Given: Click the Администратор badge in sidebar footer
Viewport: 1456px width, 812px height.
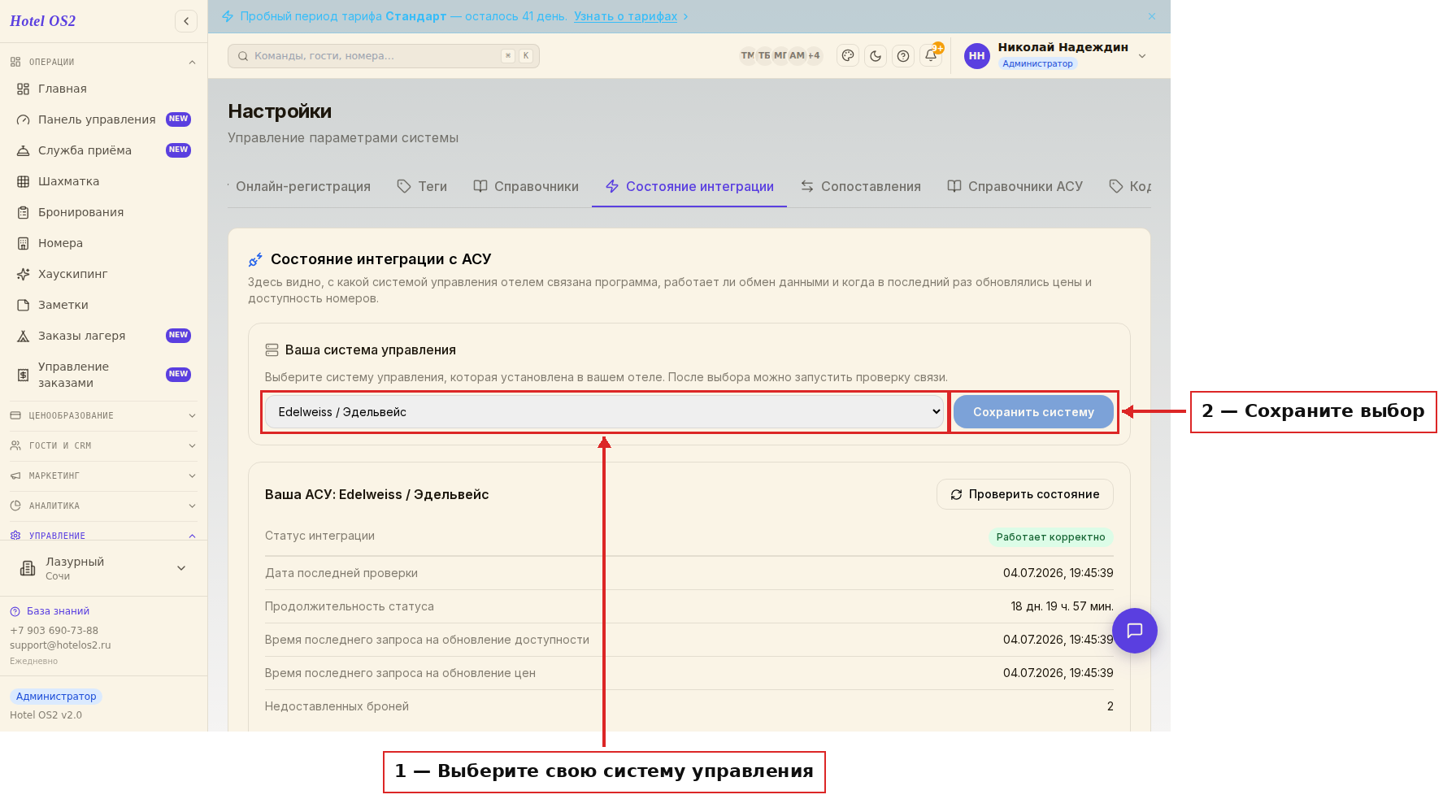Looking at the screenshot, I should [56, 697].
